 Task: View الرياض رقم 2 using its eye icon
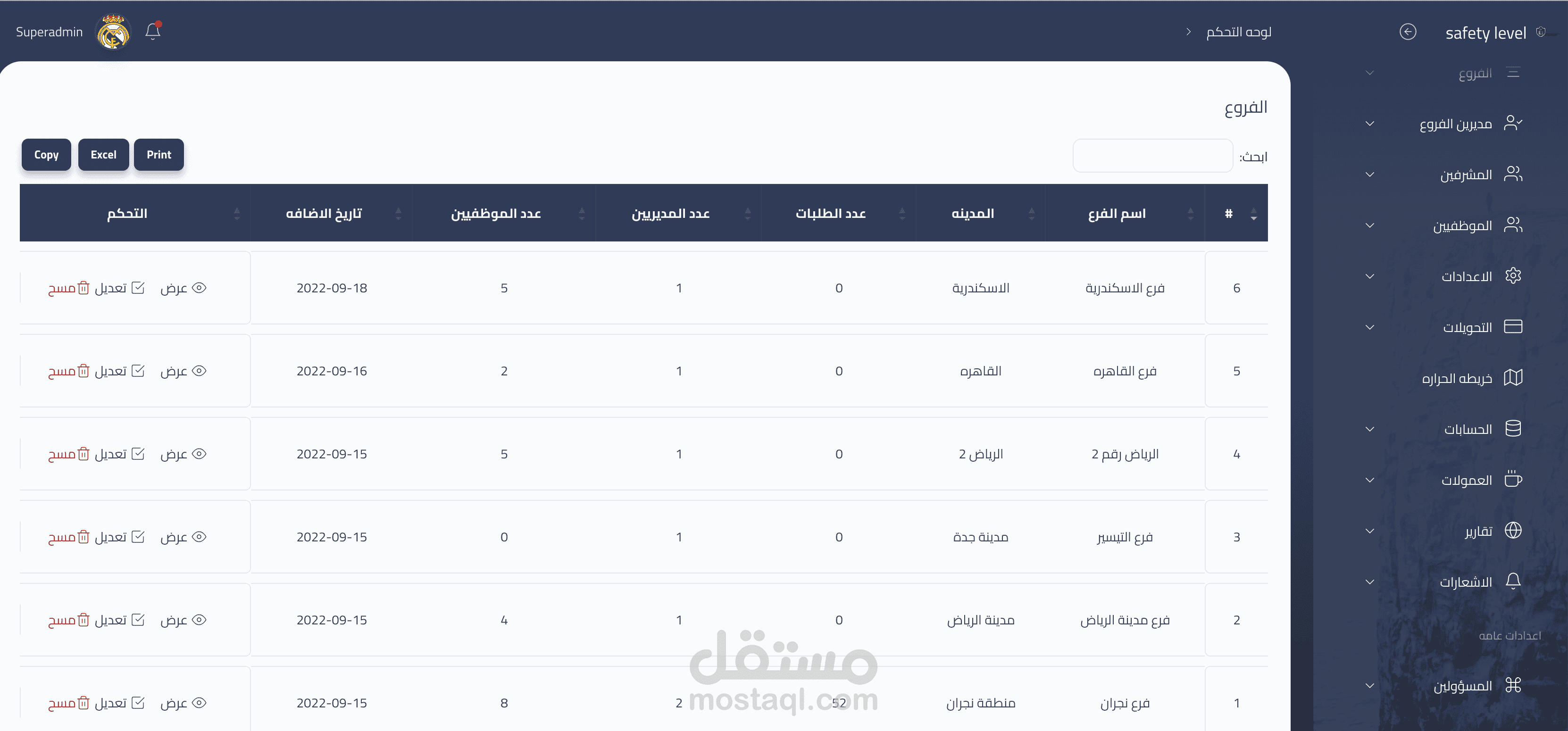click(x=199, y=454)
